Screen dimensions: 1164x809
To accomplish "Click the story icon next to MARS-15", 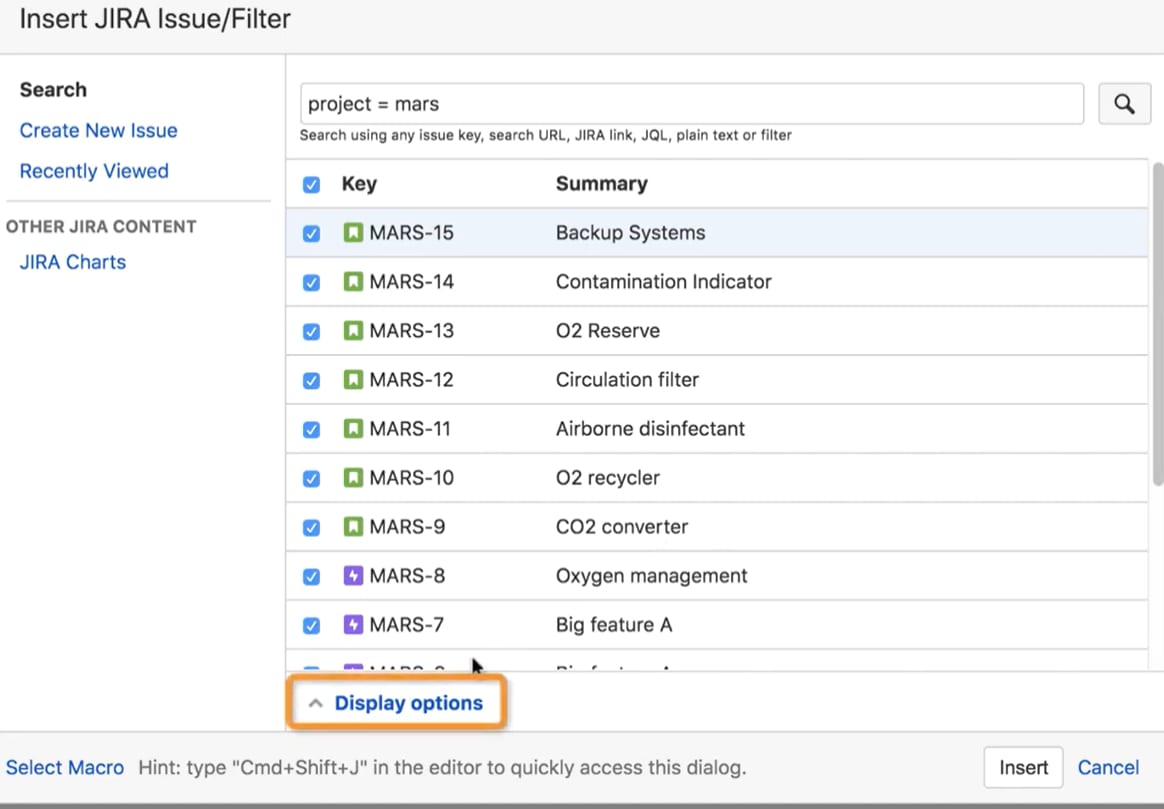I will coord(353,233).
